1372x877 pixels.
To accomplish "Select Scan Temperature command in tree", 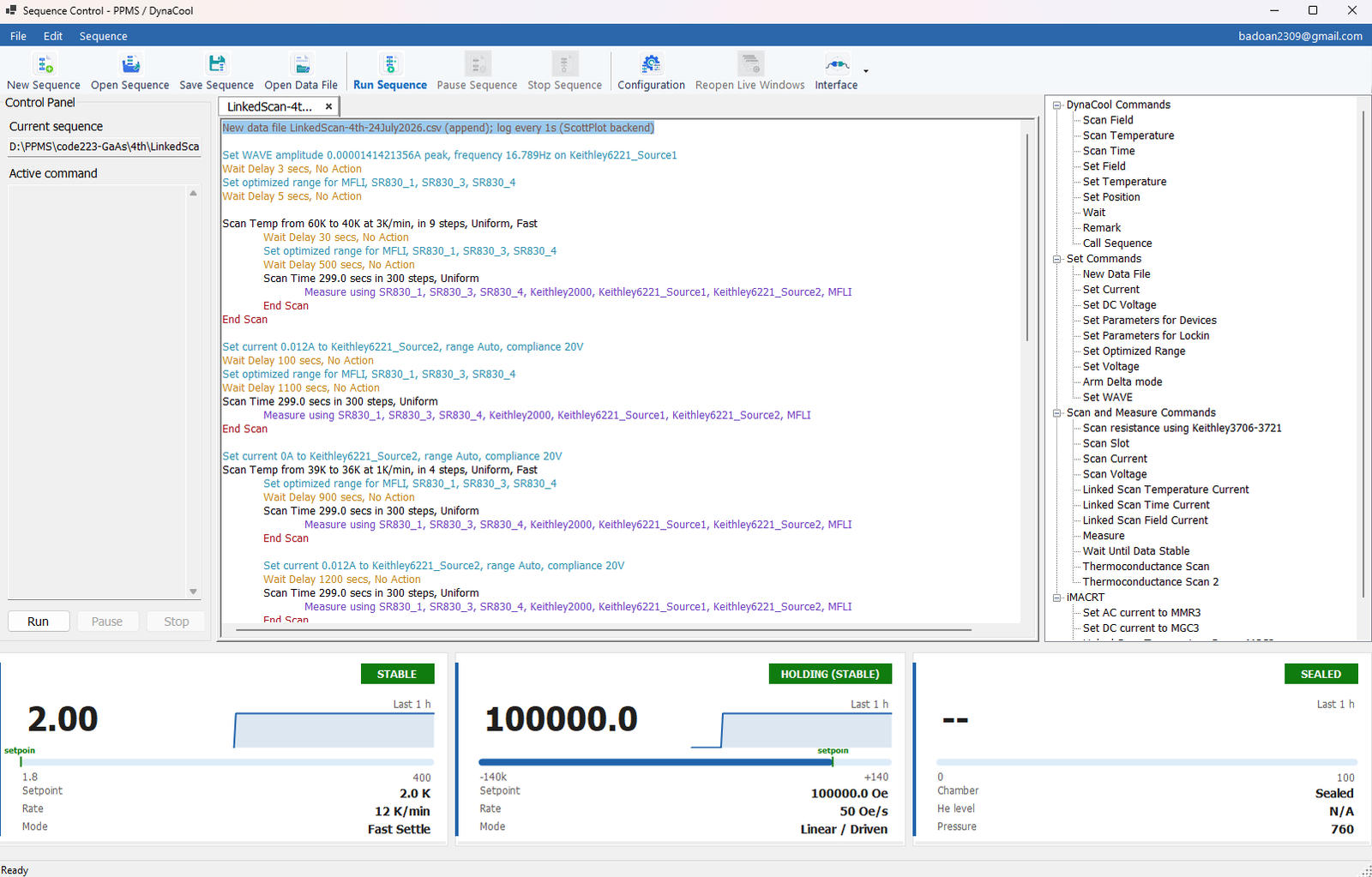I will click(x=1128, y=135).
